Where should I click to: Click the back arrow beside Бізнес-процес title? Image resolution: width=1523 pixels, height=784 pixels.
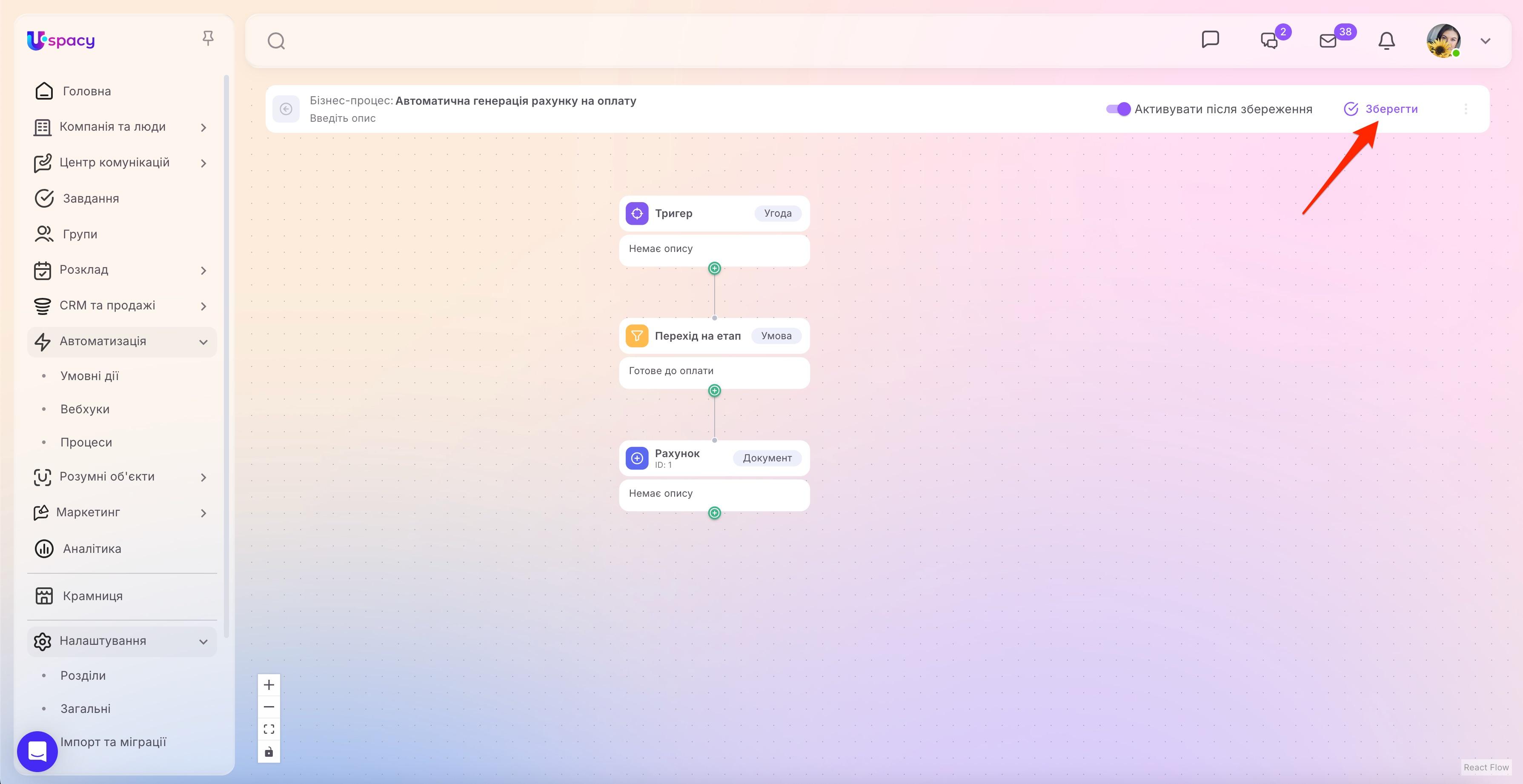point(286,109)
